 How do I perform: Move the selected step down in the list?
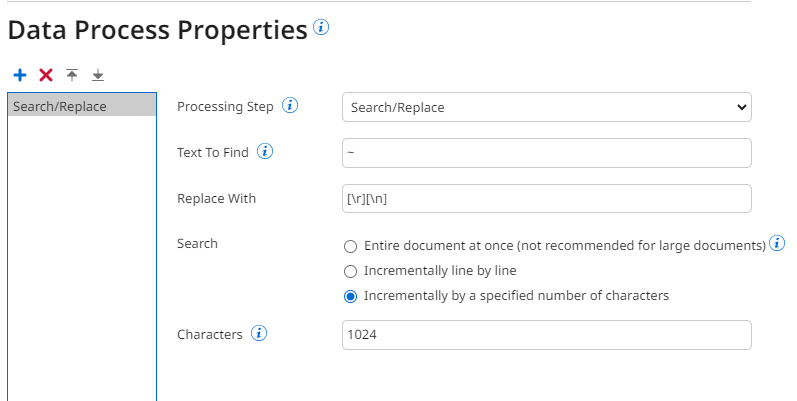point(98,75)
